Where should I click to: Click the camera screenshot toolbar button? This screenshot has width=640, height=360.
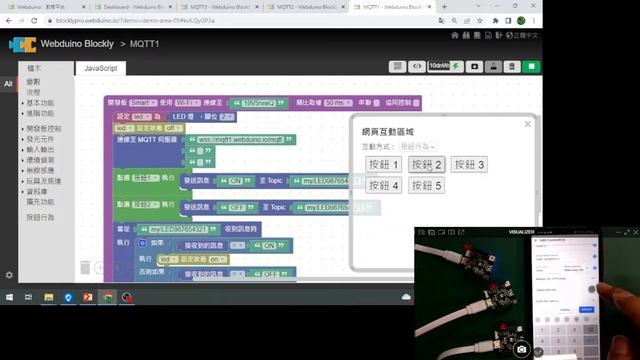pyautogui.click(x=474, y=67)
